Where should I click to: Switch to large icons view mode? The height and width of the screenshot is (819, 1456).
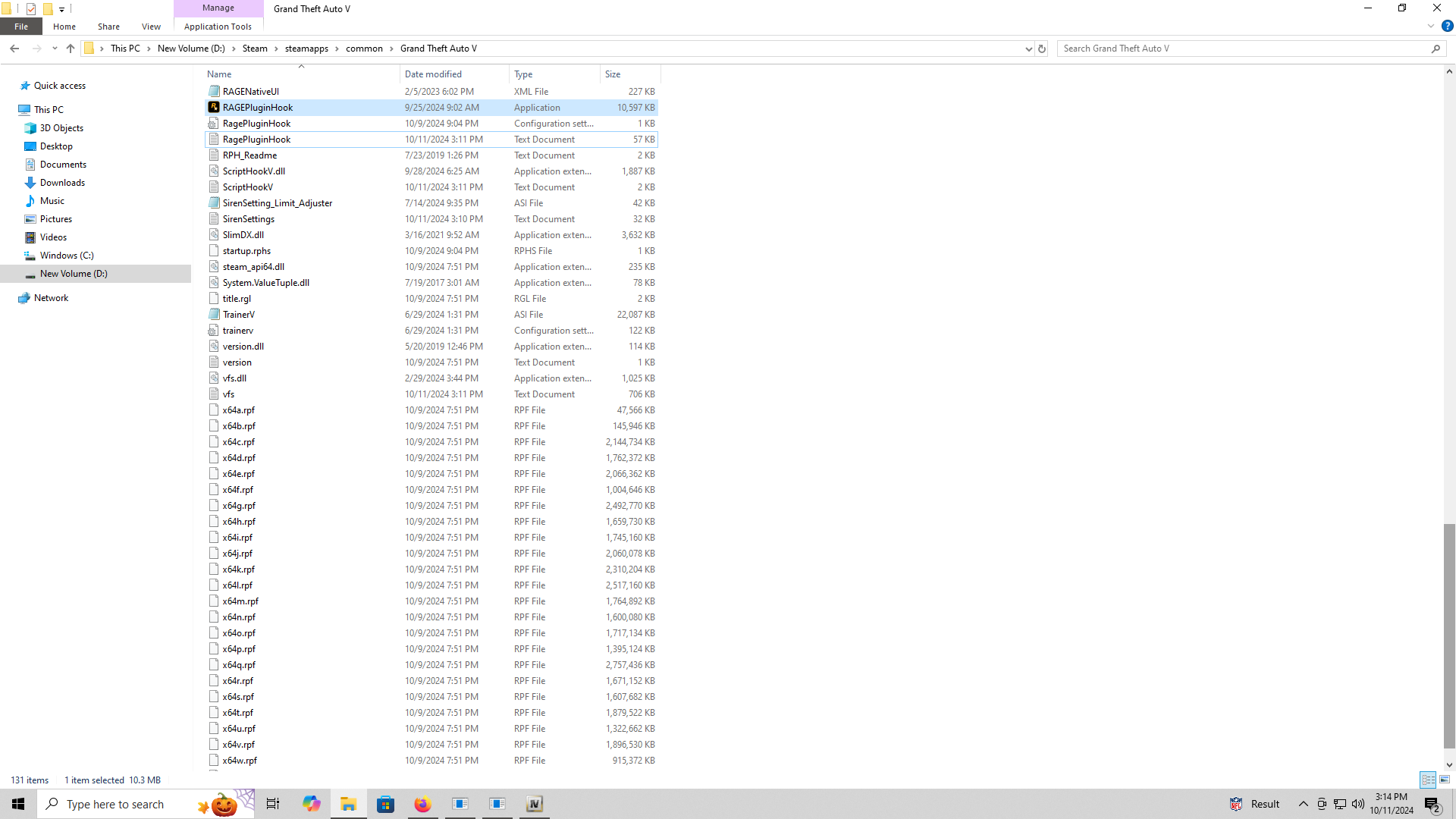point(1445,780)
